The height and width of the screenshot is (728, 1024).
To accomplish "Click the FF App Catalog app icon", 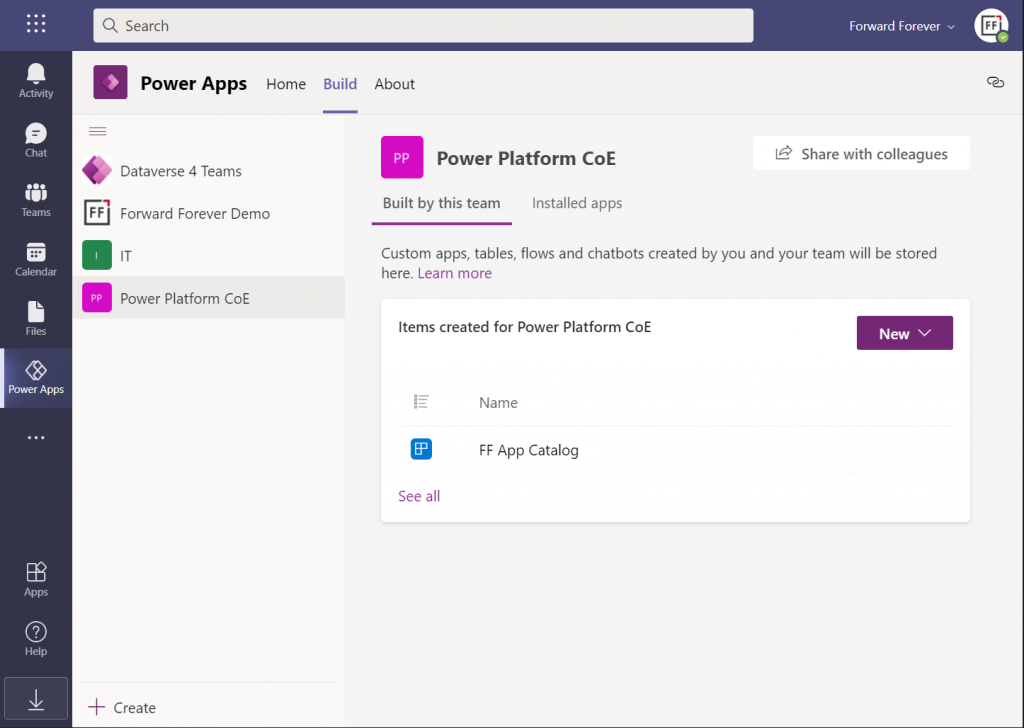I will tap(421, 449).
